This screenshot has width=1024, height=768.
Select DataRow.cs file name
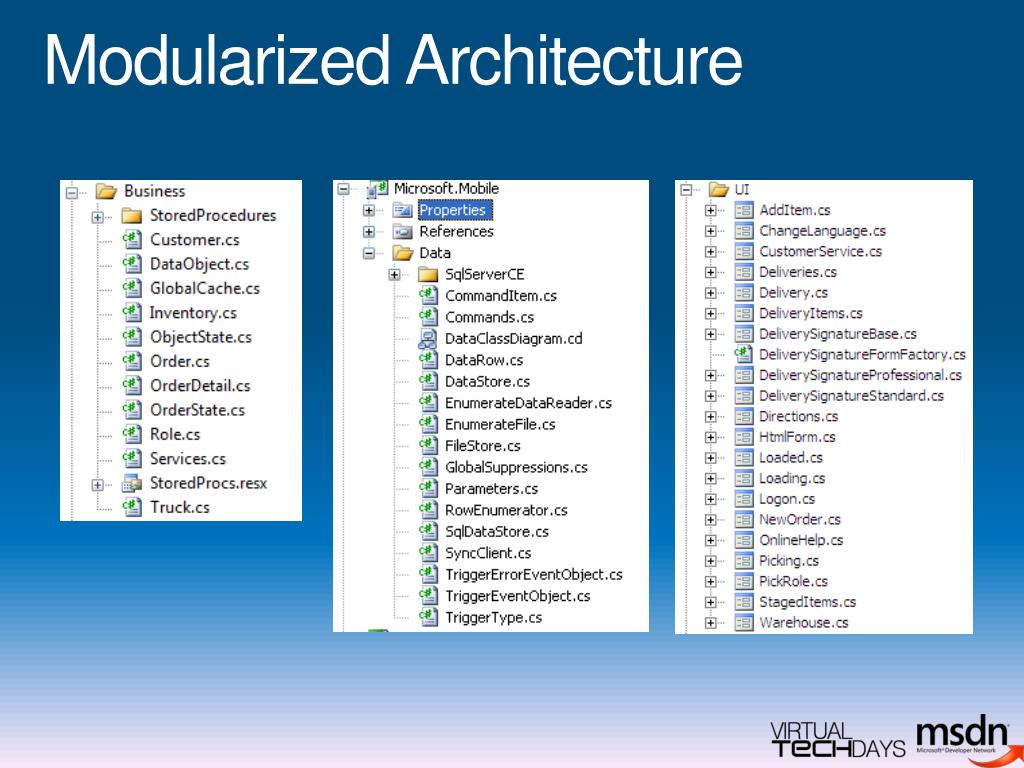(484, 360)
